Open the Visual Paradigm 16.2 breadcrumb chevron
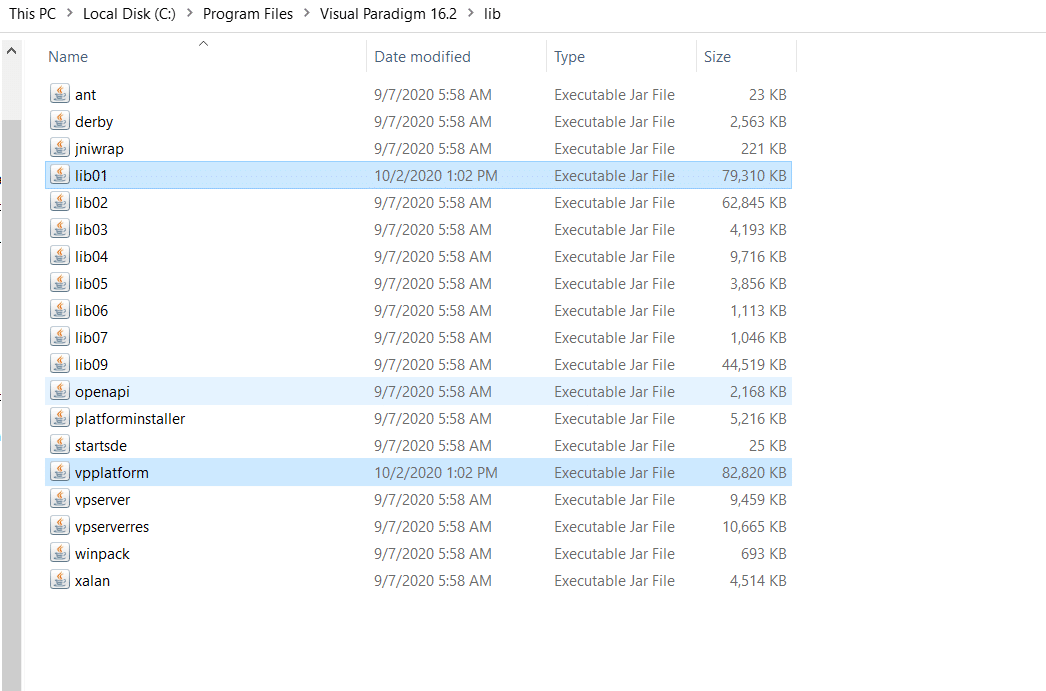Image resolution: width=1046 pixels, height=691 pixels. point(471,13)
